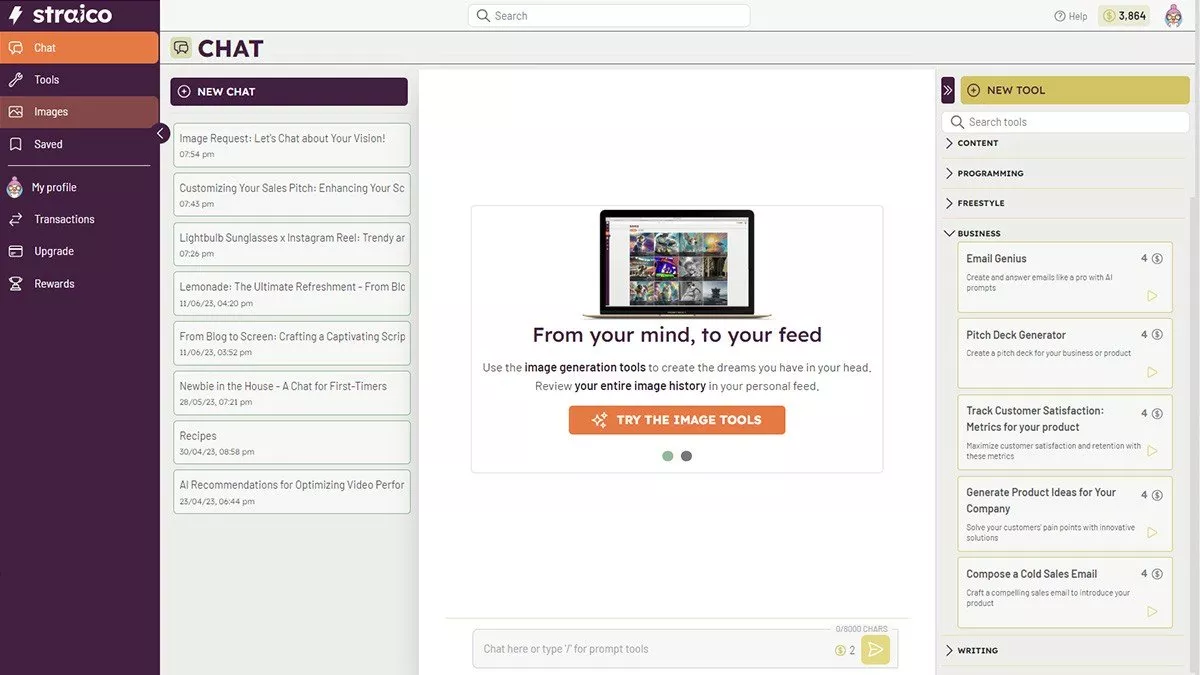1200x675 pixels.
Task: Expand the Content tools category
Action: (x=977, y=143)
